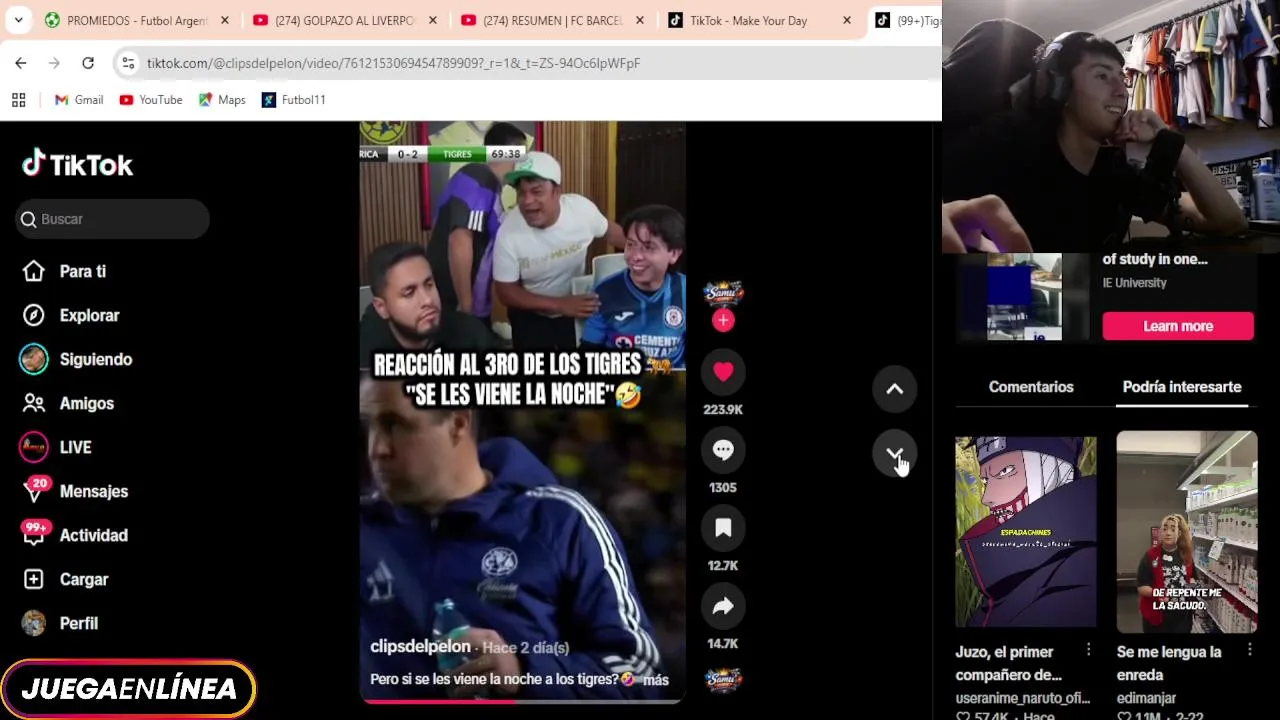Open Para ti feed
This screenshot has height=720, width=1280.
pos(82,271)
